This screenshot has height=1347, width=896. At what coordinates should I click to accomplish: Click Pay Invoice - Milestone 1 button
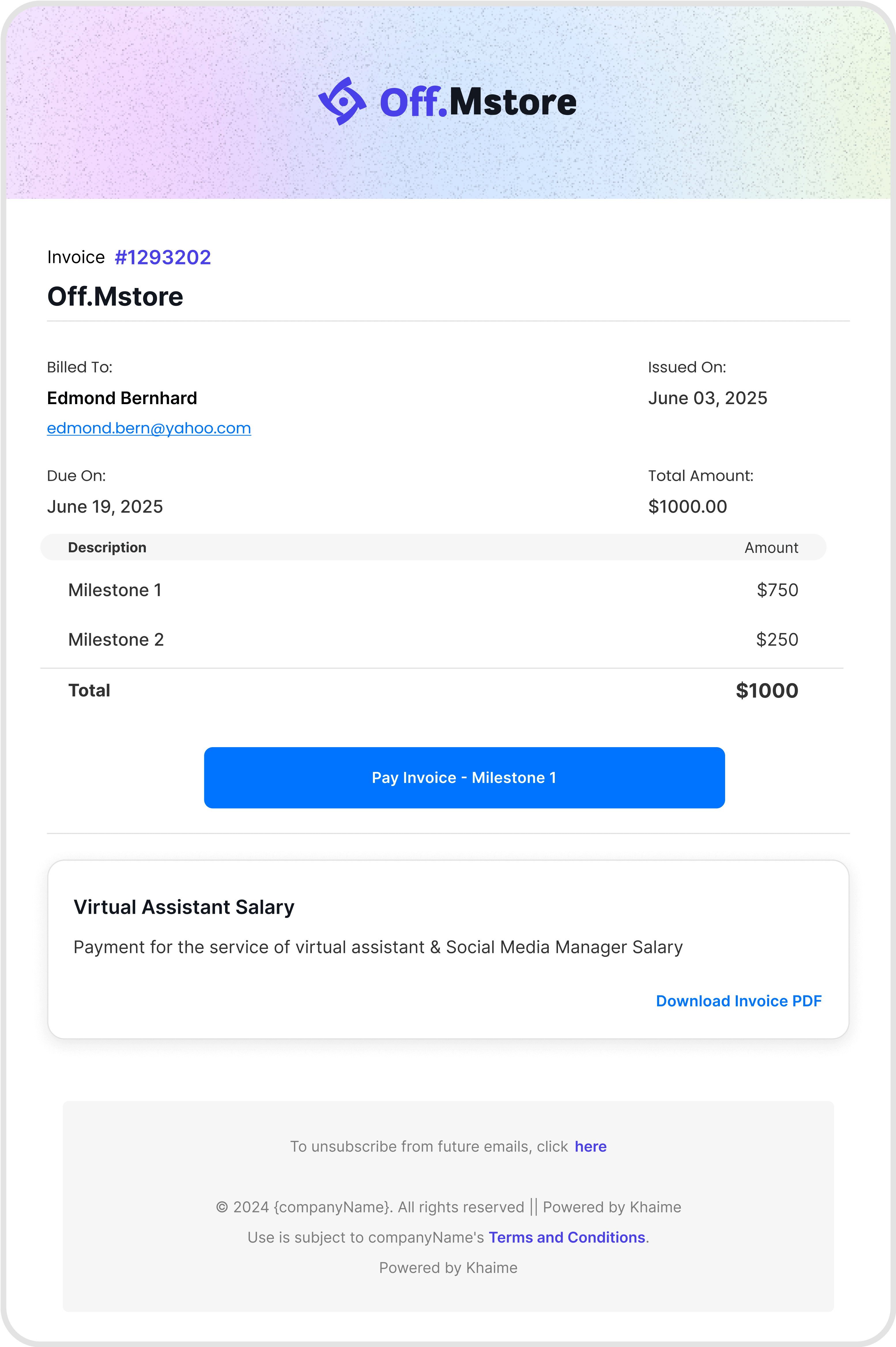coord(464,777)
